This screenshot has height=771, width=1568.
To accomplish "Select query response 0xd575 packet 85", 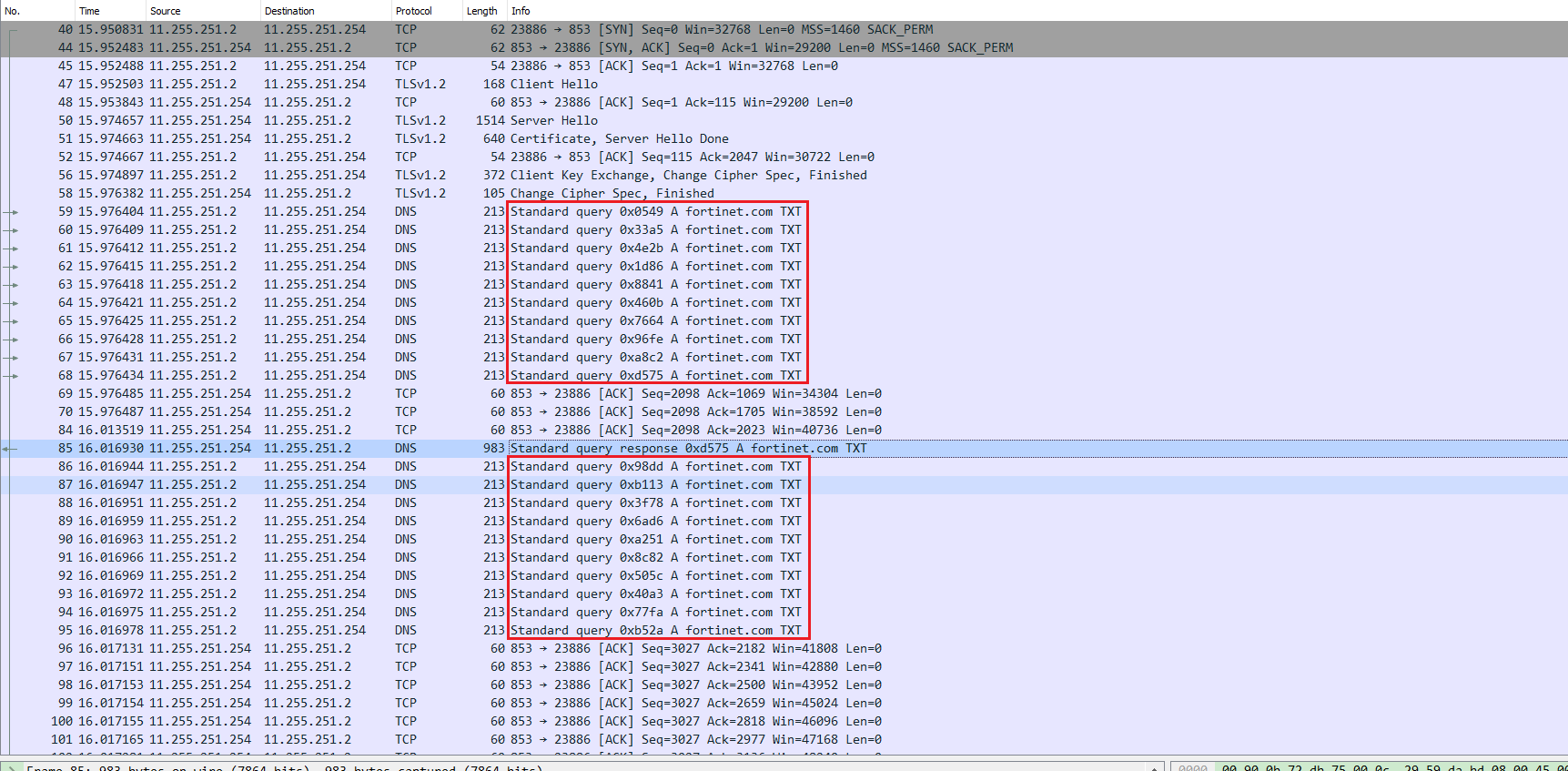I will pyautogui.click(x=784, y=448).
